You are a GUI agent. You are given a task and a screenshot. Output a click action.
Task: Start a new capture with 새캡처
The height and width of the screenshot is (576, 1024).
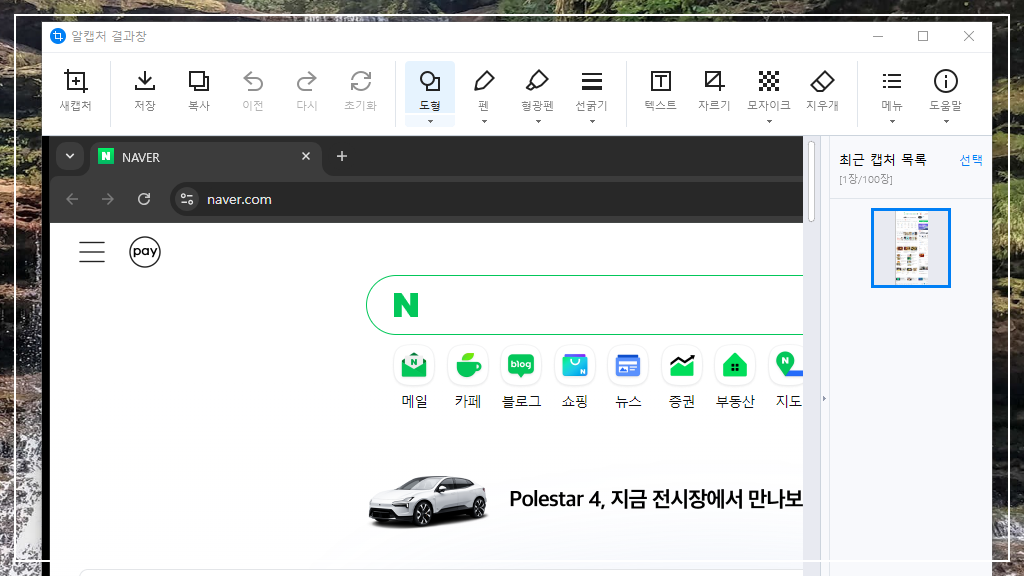coord(76,90)
